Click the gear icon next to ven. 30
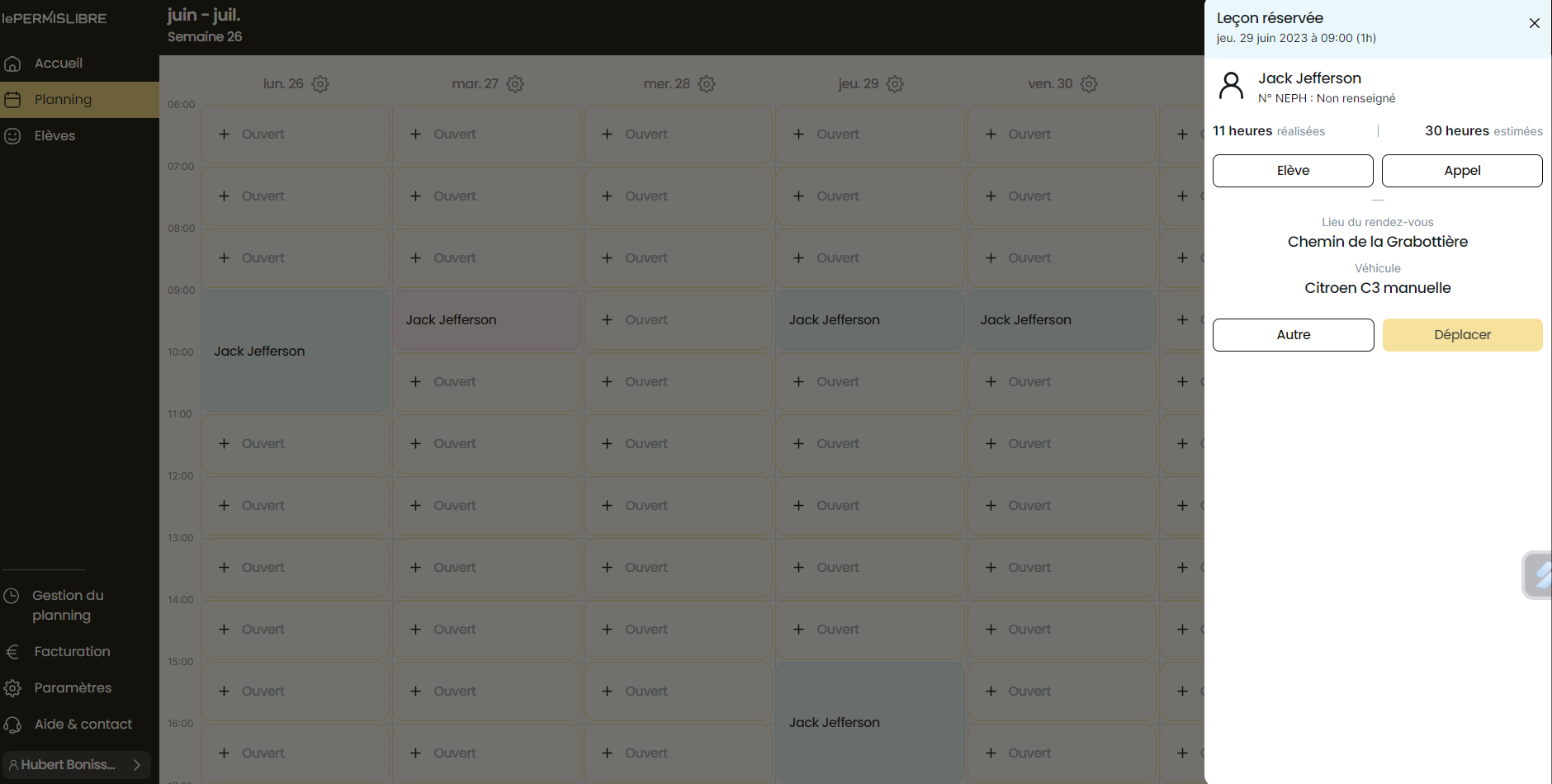 [x=1089, y=84]
